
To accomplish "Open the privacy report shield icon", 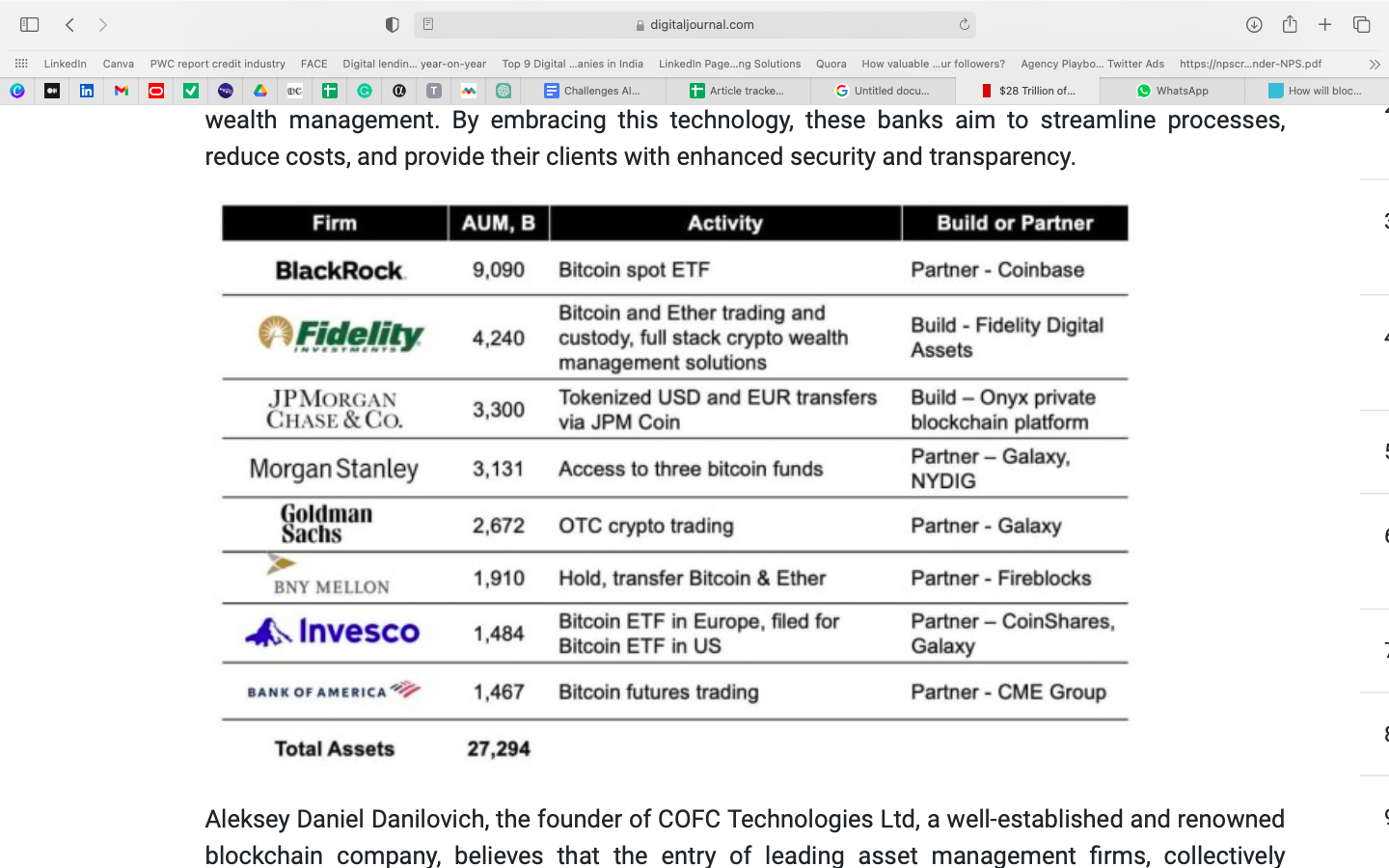I will point(392,25).
